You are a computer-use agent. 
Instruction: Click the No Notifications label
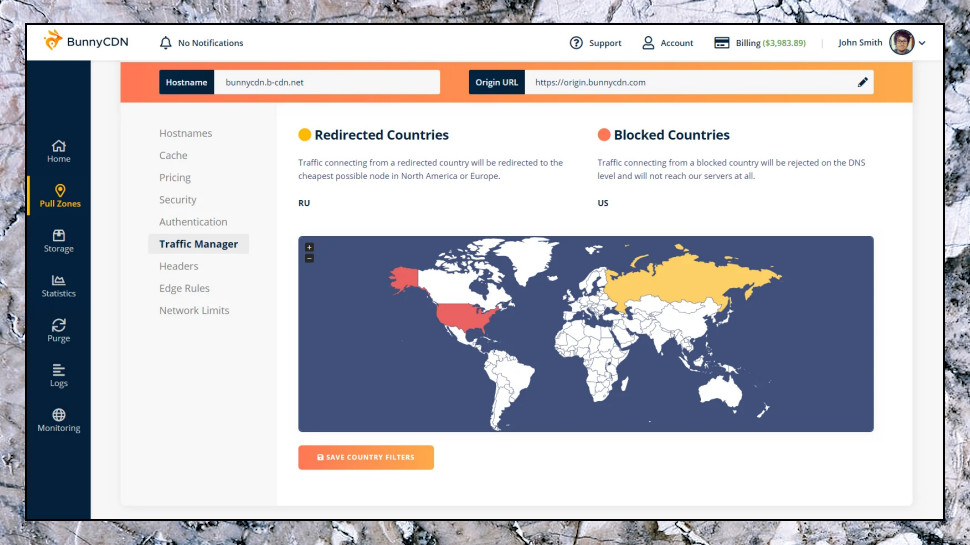(210, 43)
